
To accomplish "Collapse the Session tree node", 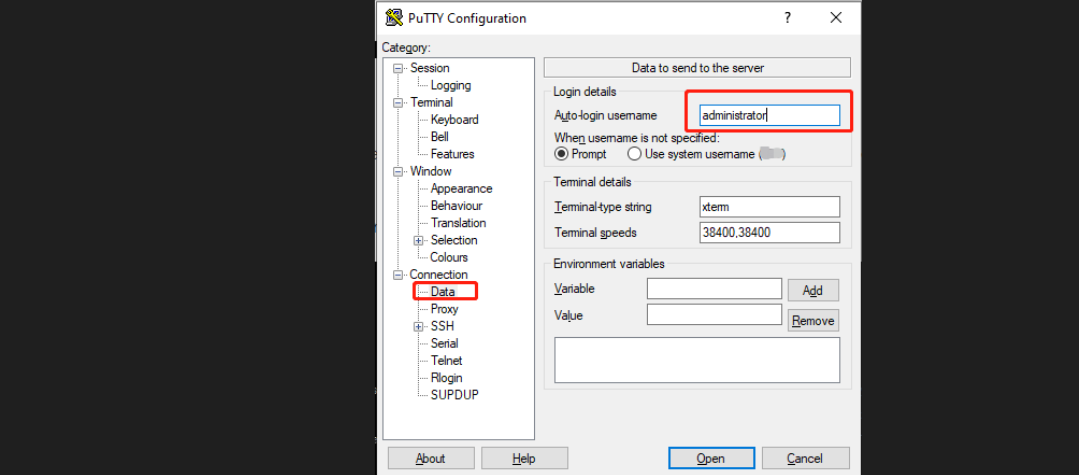I will 398,68.
